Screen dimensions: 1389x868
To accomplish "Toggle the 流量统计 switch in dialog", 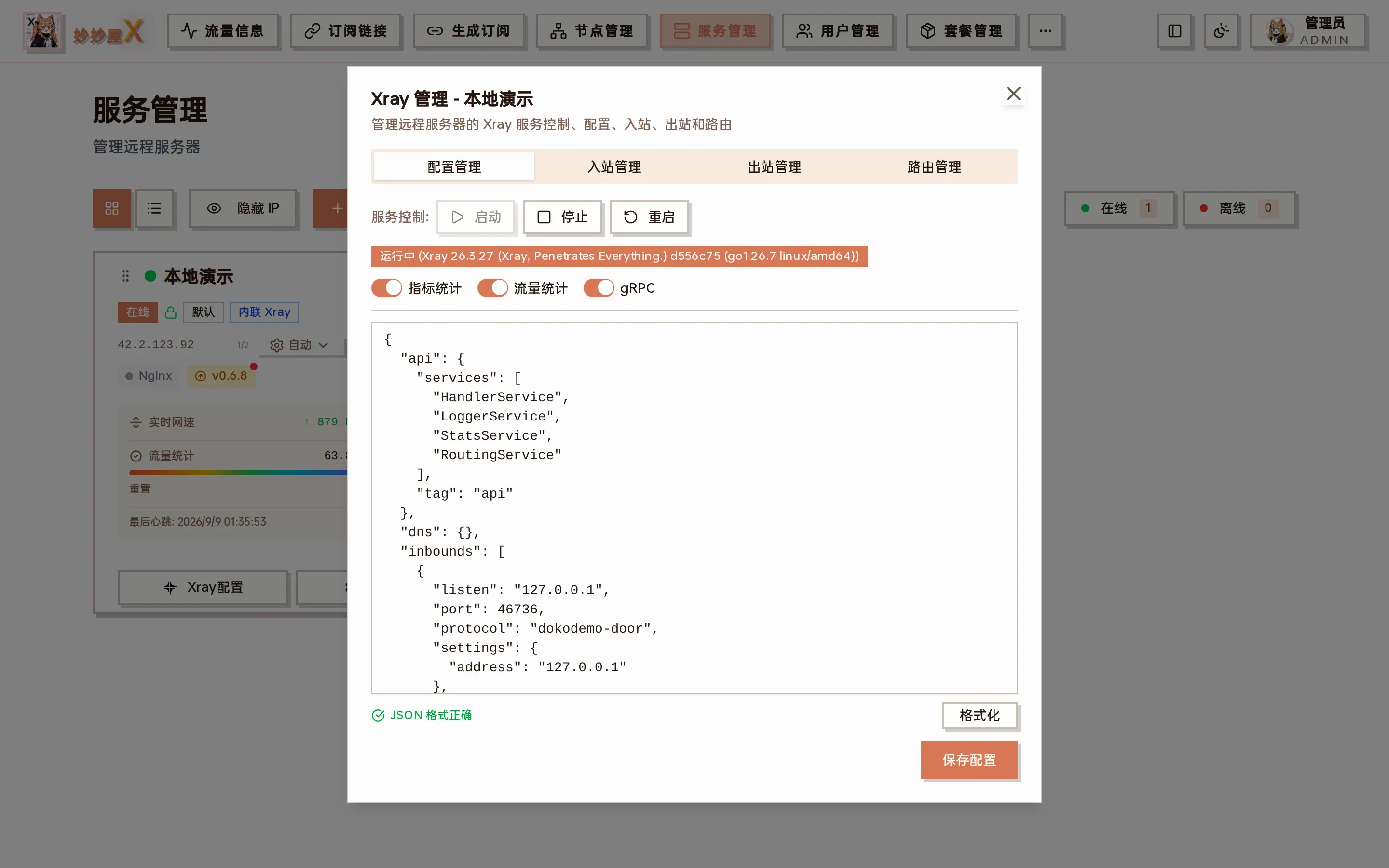I will pyautogui.click(x=492, y=288).
